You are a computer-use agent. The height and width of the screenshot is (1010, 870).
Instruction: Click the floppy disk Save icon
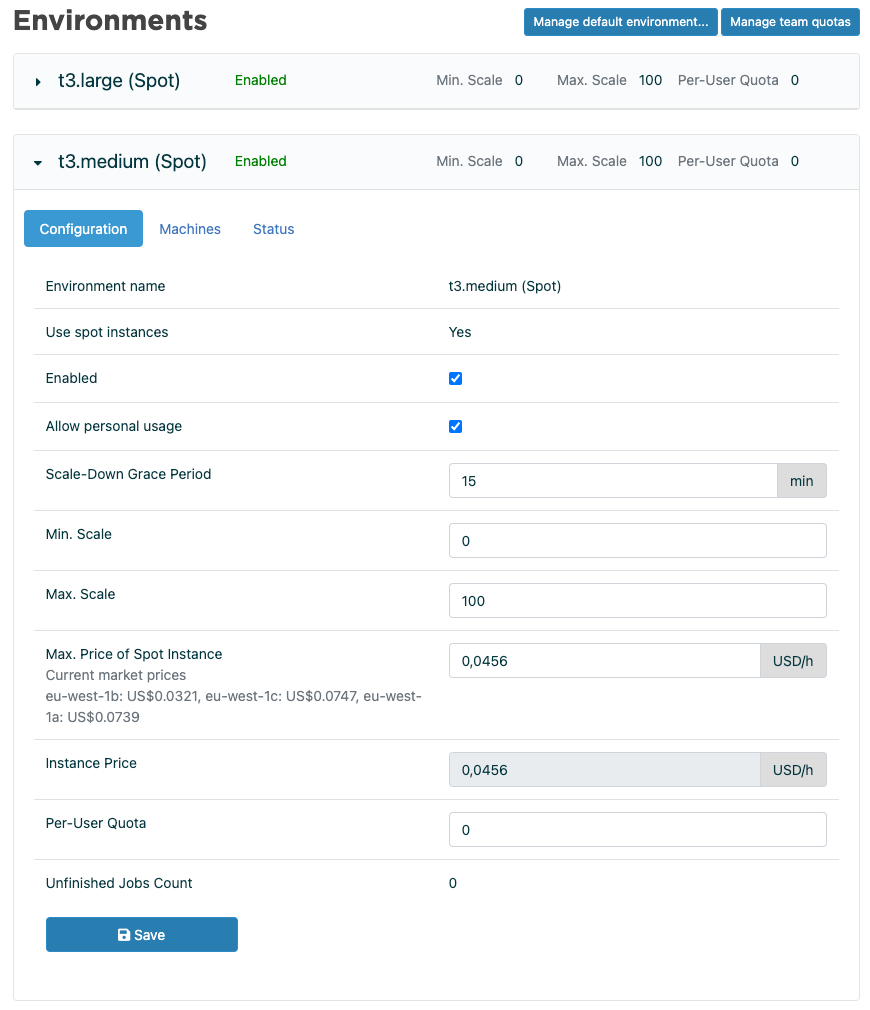coord(124,935)
